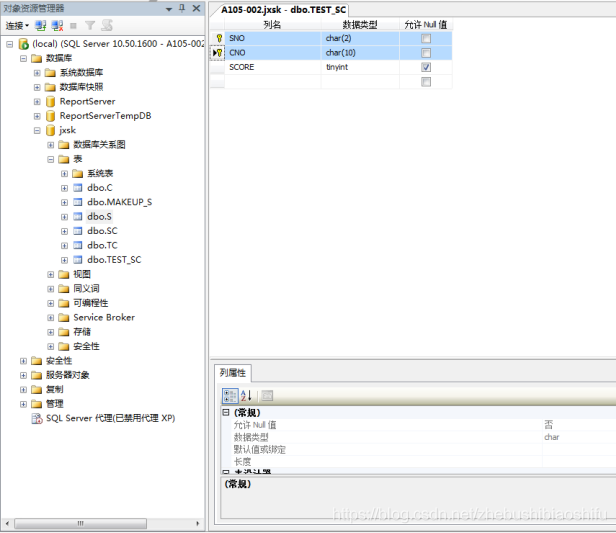Click the dbo.SC table icon
This screenshot has width=616, height=533.
click(78, 231)
